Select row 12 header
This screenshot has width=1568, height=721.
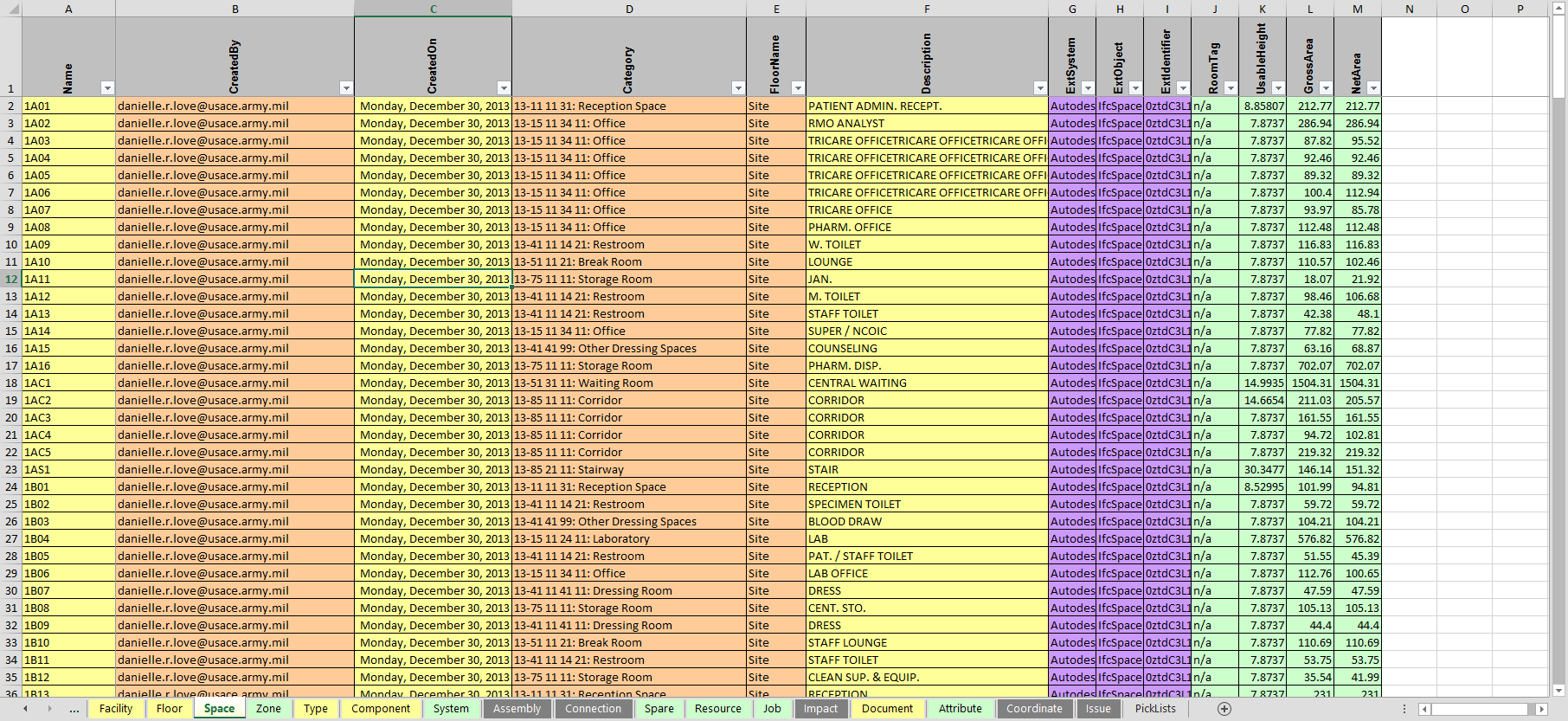[x=11, y=279]
